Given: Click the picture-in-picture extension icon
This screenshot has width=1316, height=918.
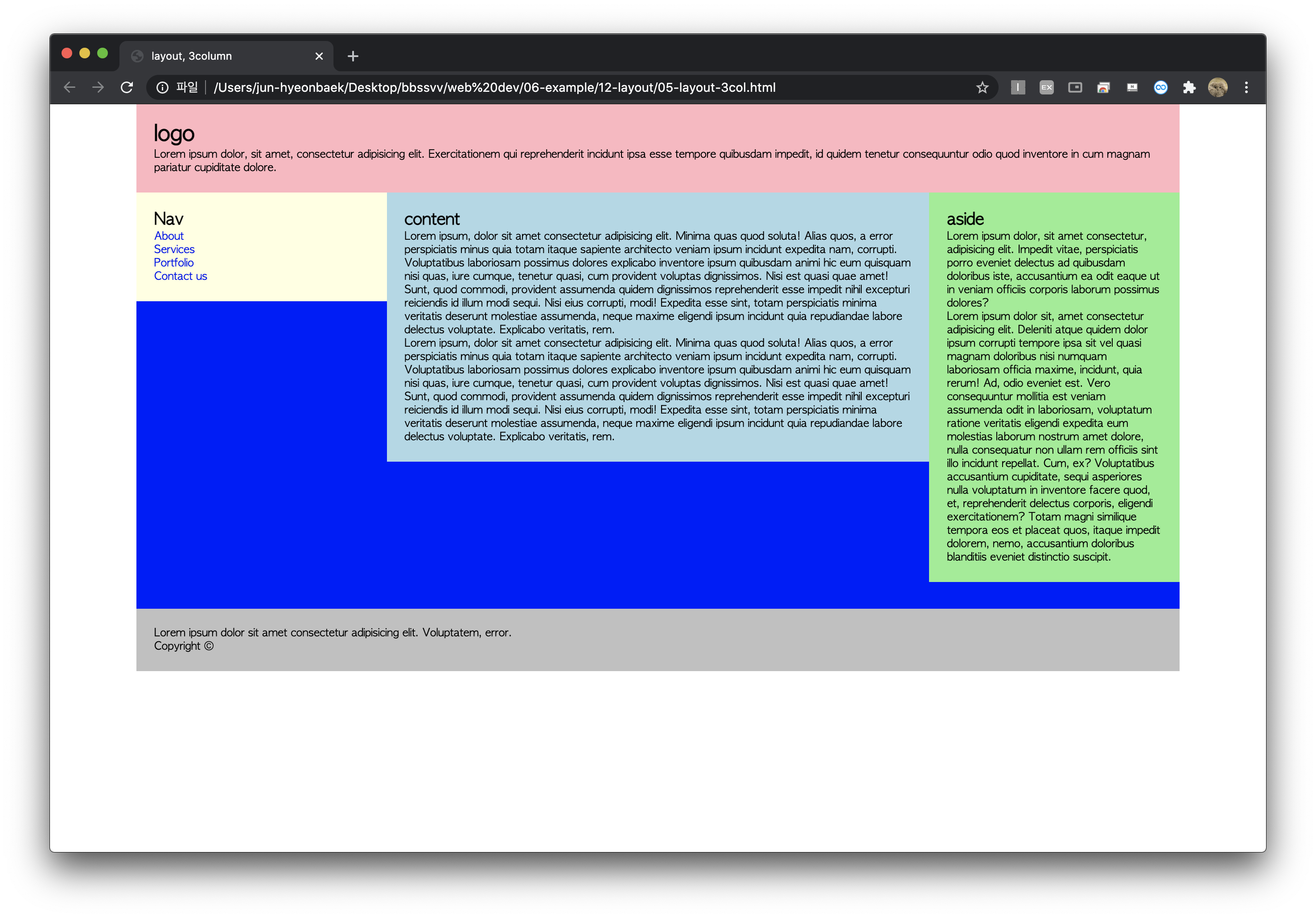Looking at the screenshot, I should click(1075, 88).
